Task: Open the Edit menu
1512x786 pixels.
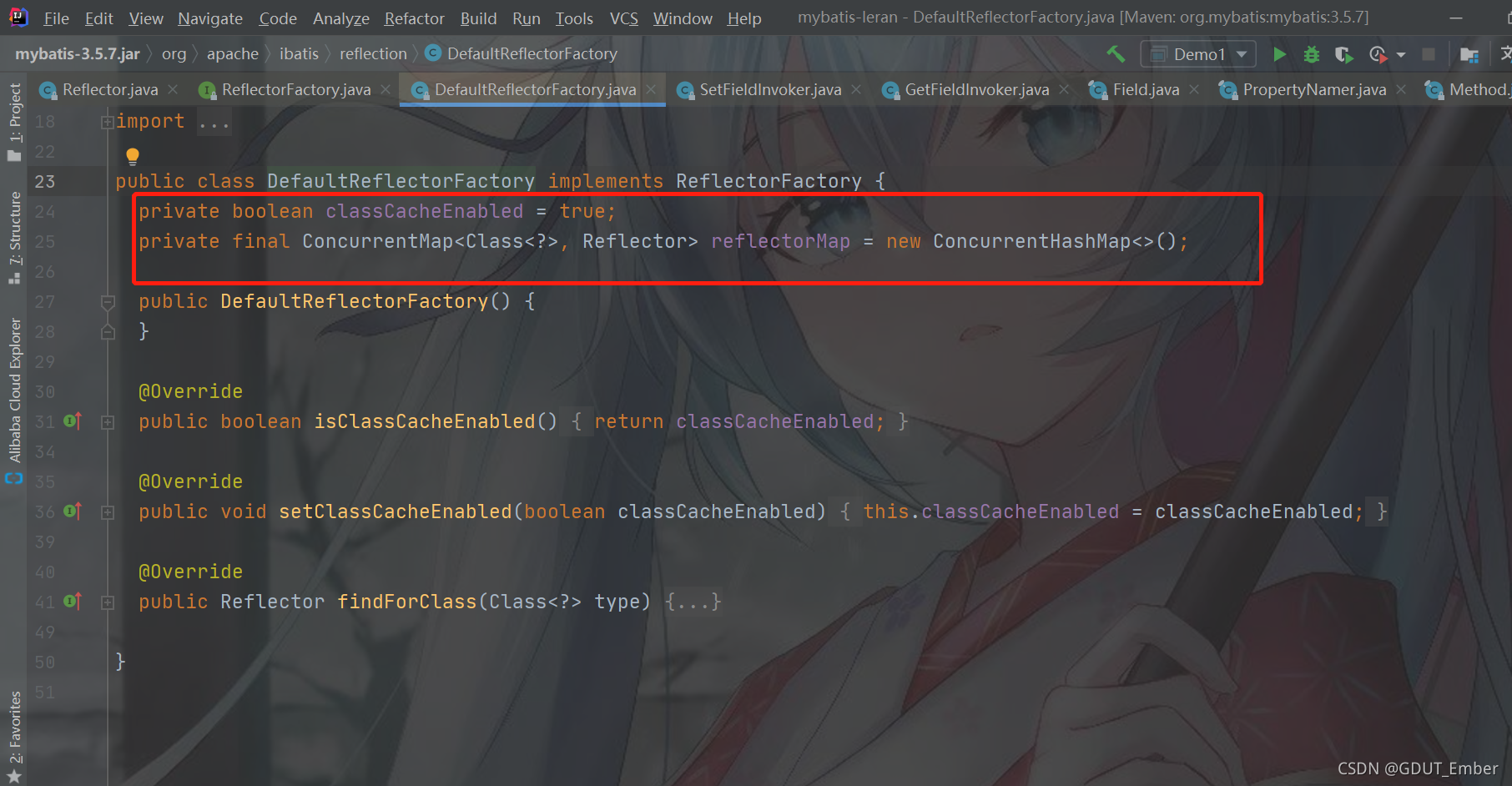Action: pyautogui.click(x=98, y=18)
